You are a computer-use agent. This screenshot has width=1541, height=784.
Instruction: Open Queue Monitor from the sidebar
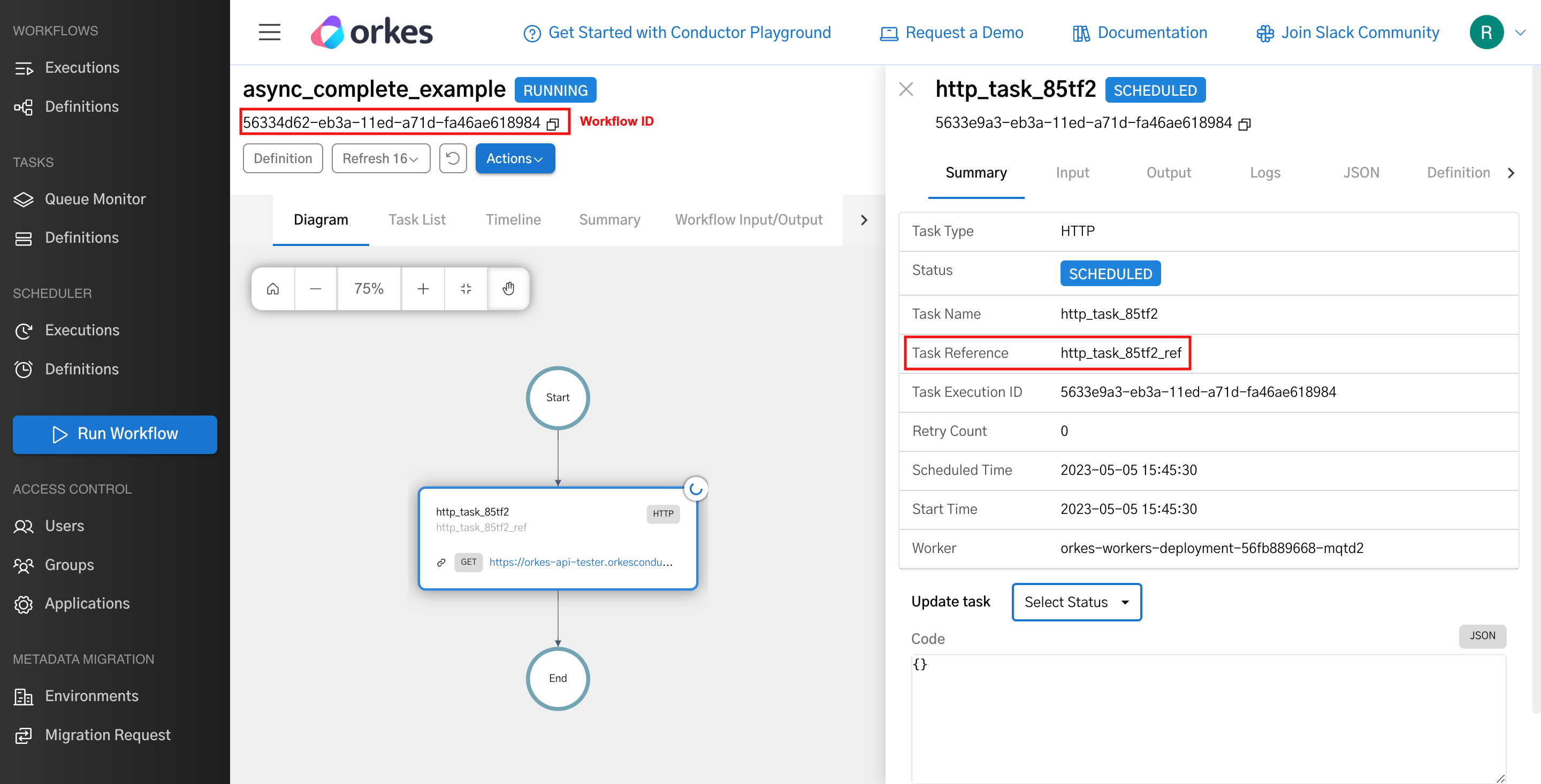[x=95, y=198]
